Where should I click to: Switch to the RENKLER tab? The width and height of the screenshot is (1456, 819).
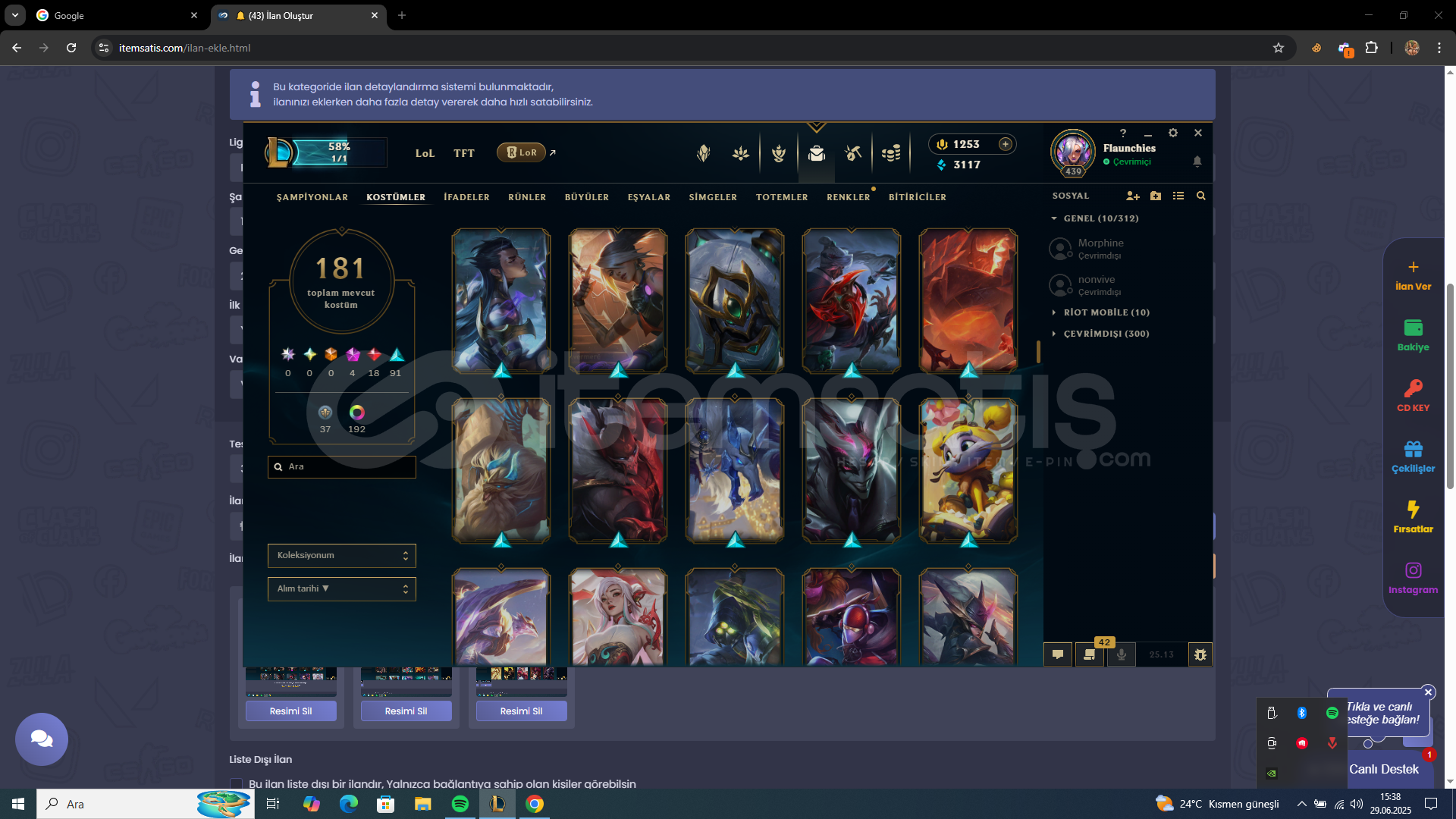(849, 197)
